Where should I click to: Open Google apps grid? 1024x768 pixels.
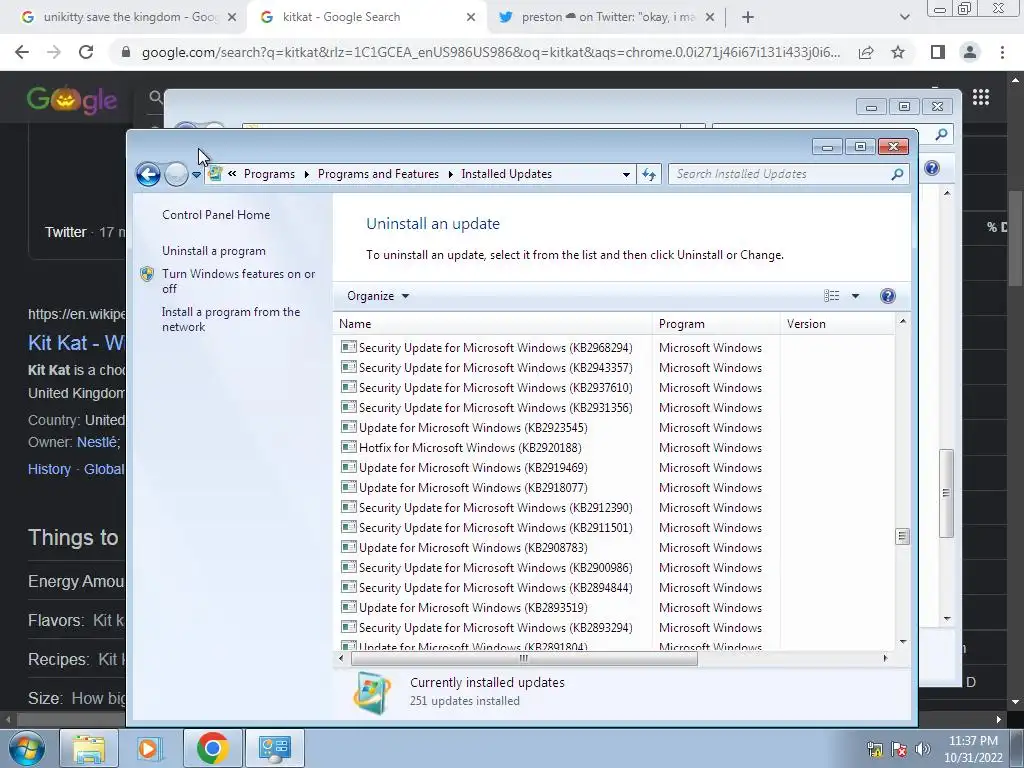click(x=981, y=98)
